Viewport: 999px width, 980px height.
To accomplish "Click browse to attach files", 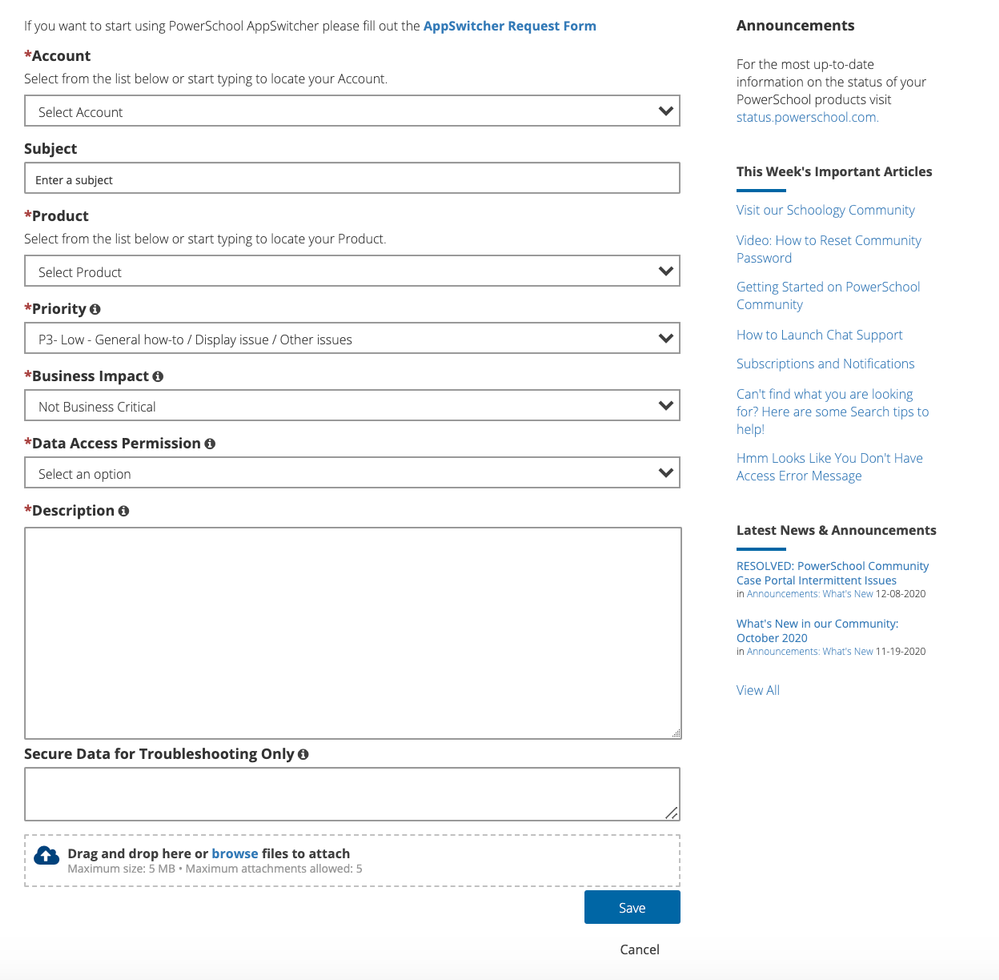I will [x=234, y=853].
